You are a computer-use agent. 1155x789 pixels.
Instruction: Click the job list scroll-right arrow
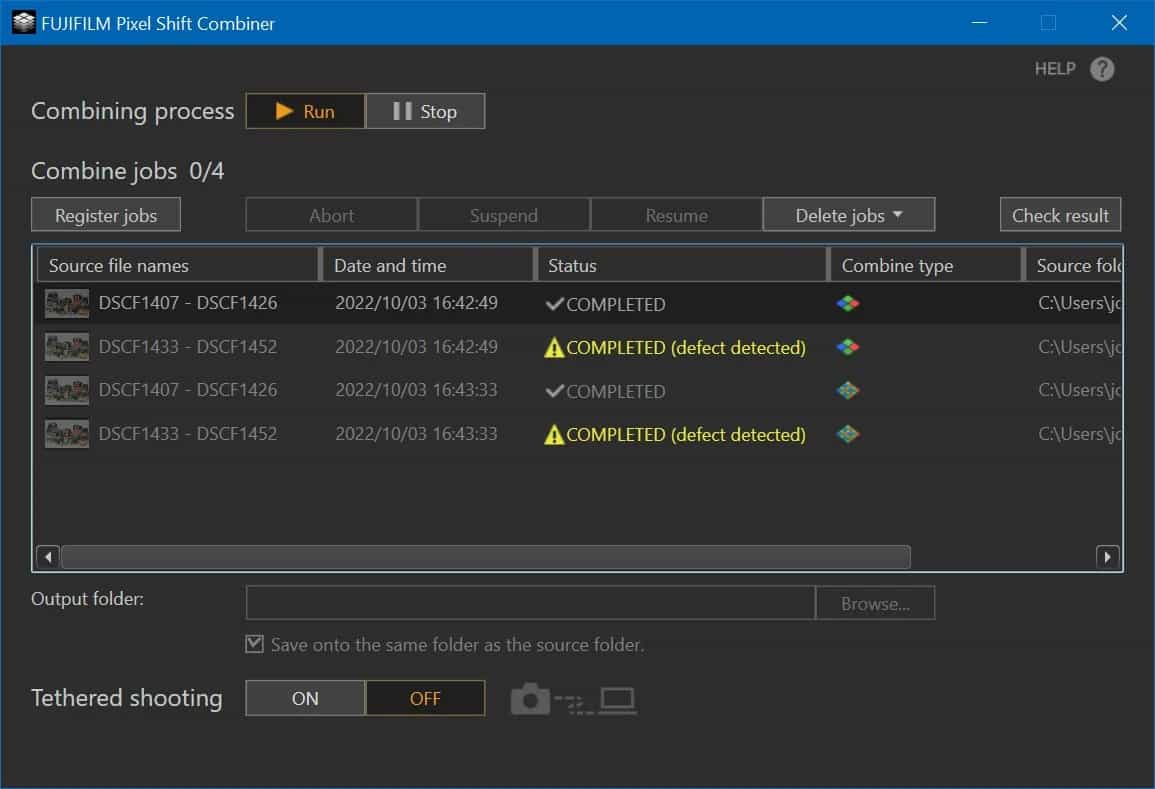click(x=1107, y=557)
